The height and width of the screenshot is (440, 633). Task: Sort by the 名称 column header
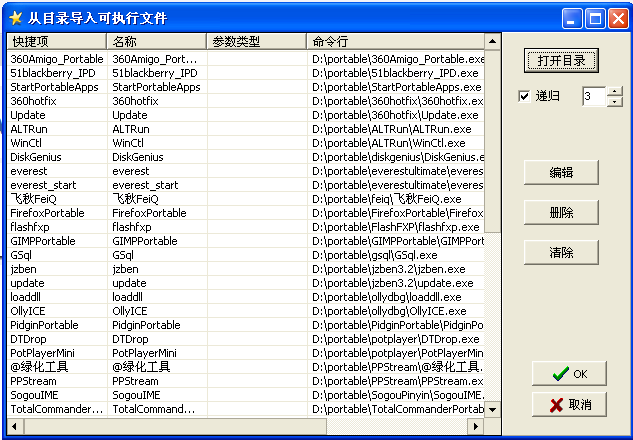157,41
